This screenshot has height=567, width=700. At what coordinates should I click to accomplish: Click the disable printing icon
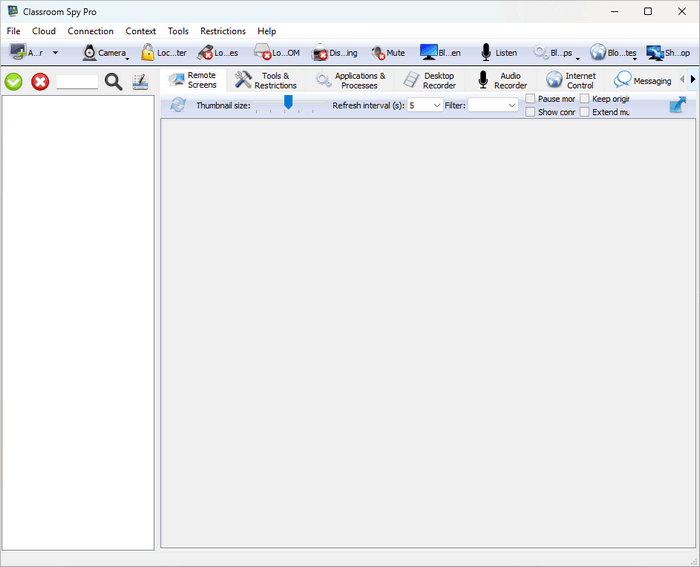coord(320,52)
